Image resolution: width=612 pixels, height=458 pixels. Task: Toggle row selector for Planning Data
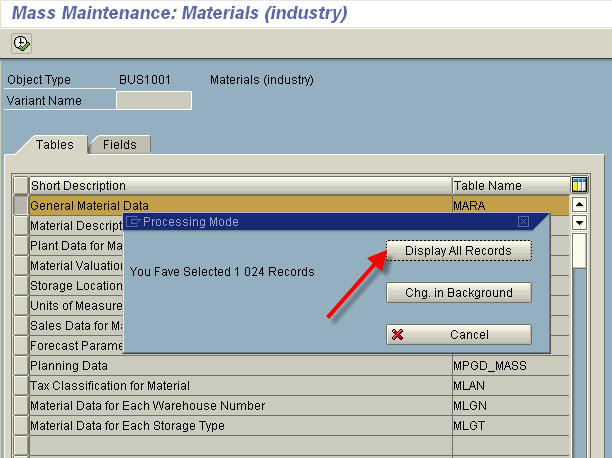pos(21,365)
